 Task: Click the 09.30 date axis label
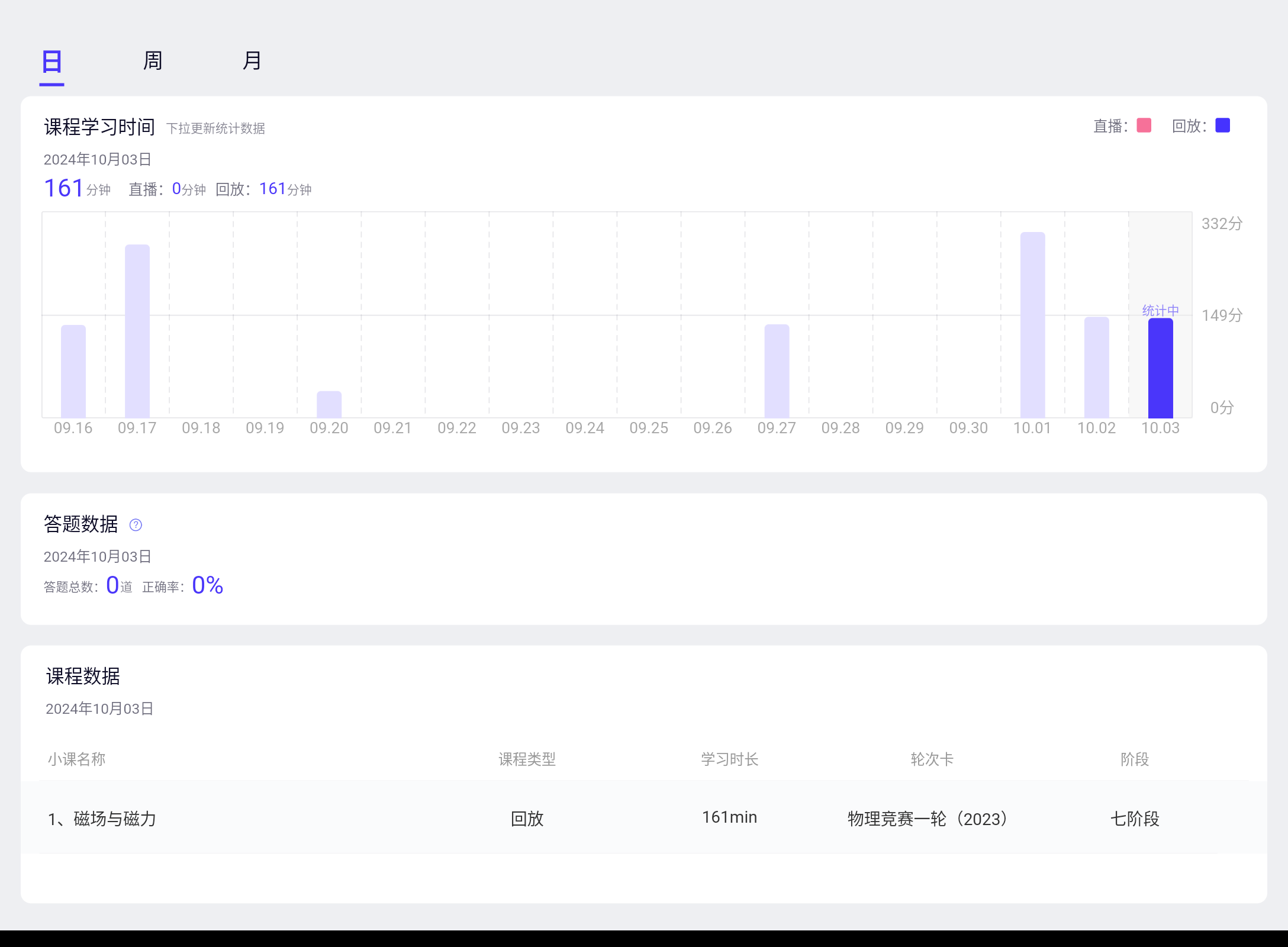tap(968, 428)
